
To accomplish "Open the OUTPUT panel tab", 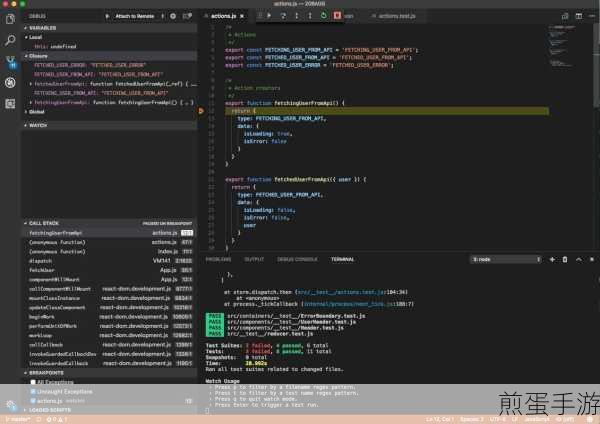I will [x=254, y=259].
